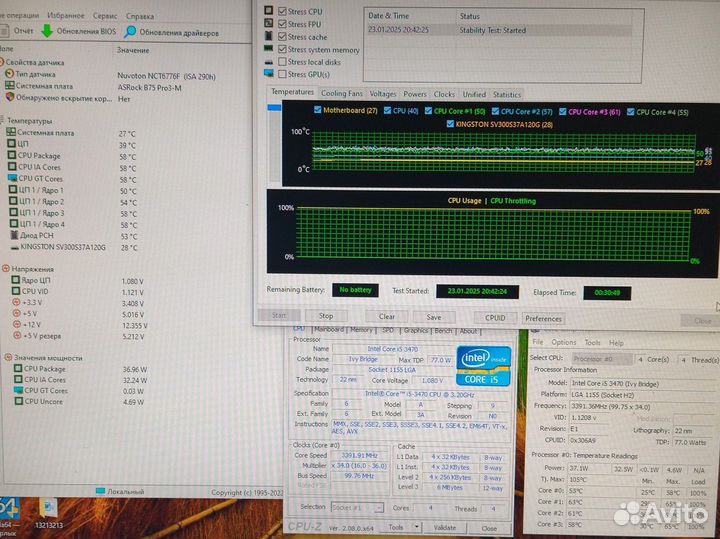Uncheck the Stress cache checkbox
The width and height of the screenshot is (720, 539).
(x=282, y=36)
